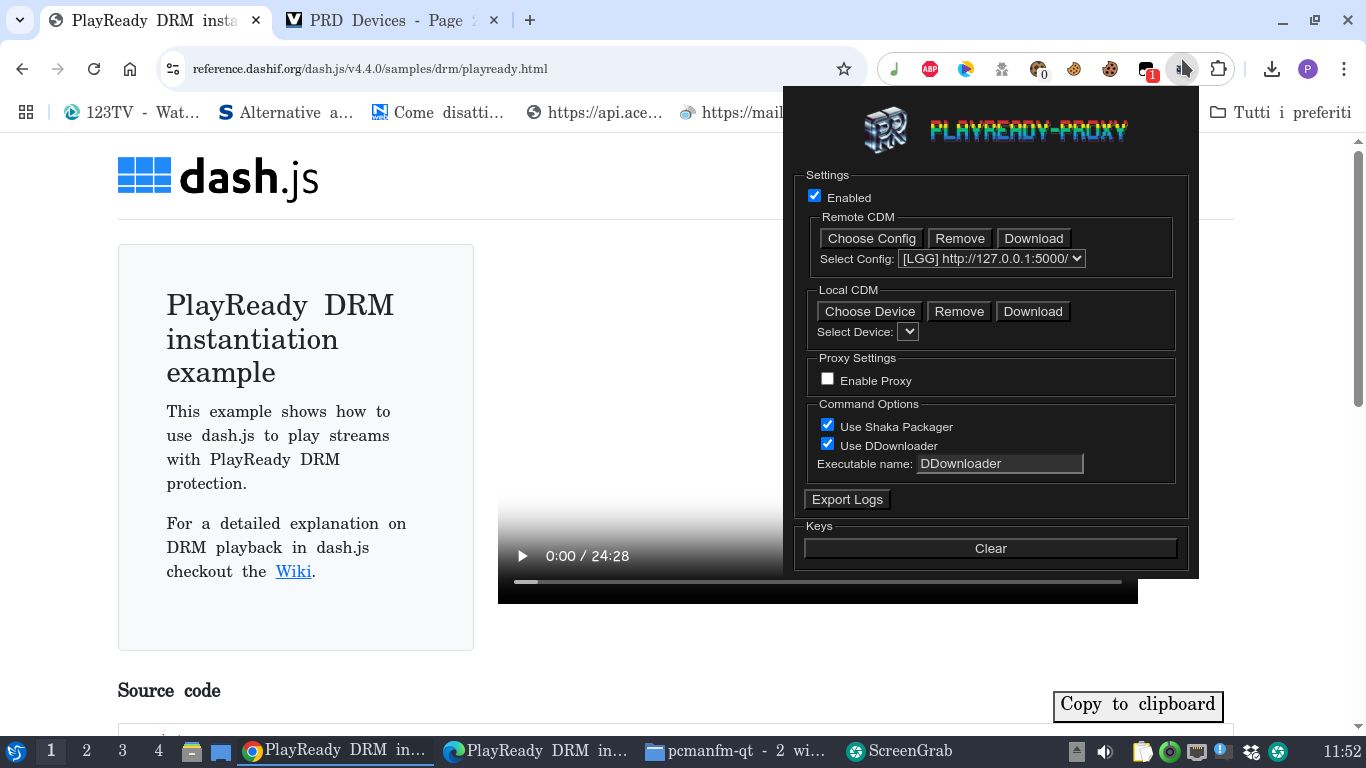Switch to pcmanfm-qt file manager in taskbar

tap(735, 751)
